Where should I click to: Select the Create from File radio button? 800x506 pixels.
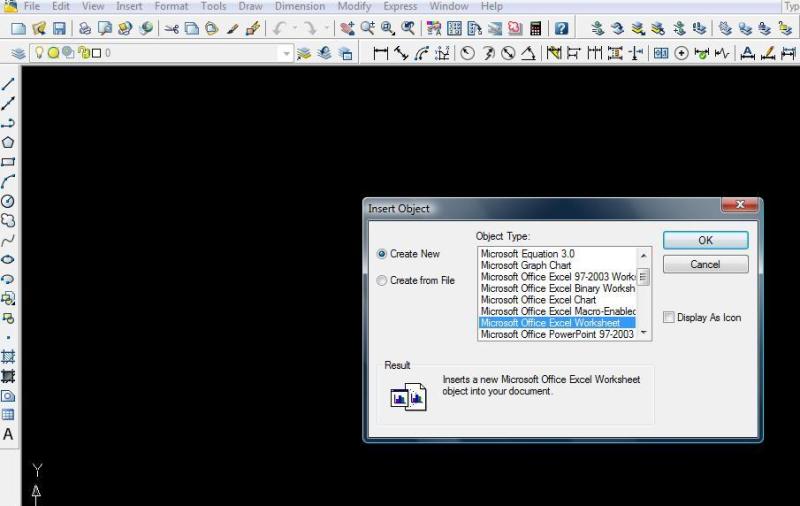pos(381,280)
